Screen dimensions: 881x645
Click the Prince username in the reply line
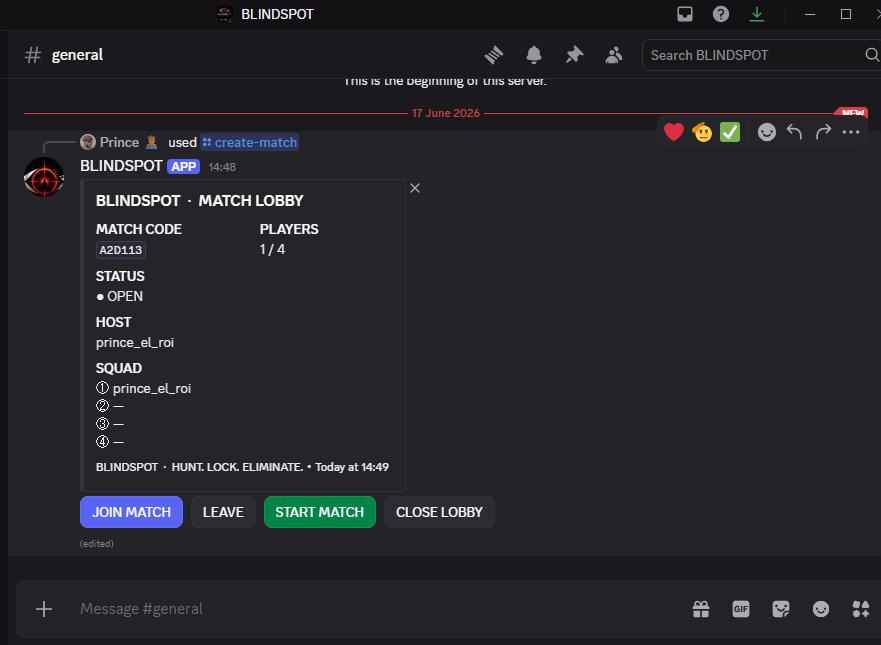[x=119, y=143]
